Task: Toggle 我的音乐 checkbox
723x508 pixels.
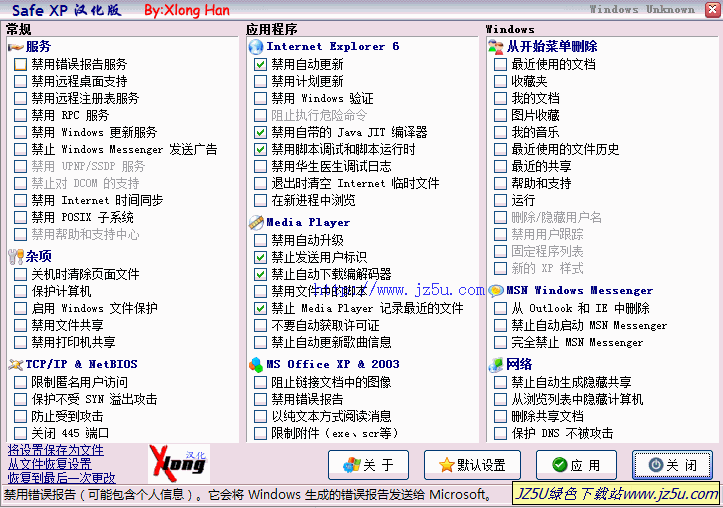Action: (500, 133)
